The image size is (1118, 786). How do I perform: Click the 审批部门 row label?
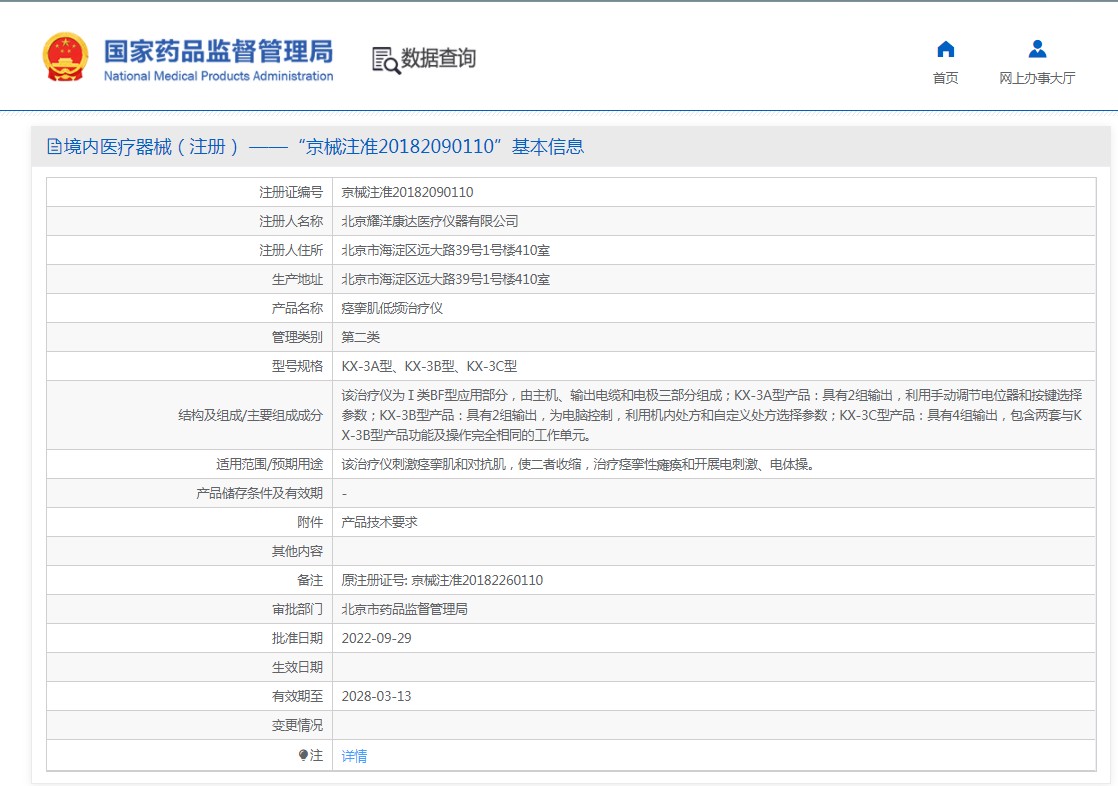(297, 609)
